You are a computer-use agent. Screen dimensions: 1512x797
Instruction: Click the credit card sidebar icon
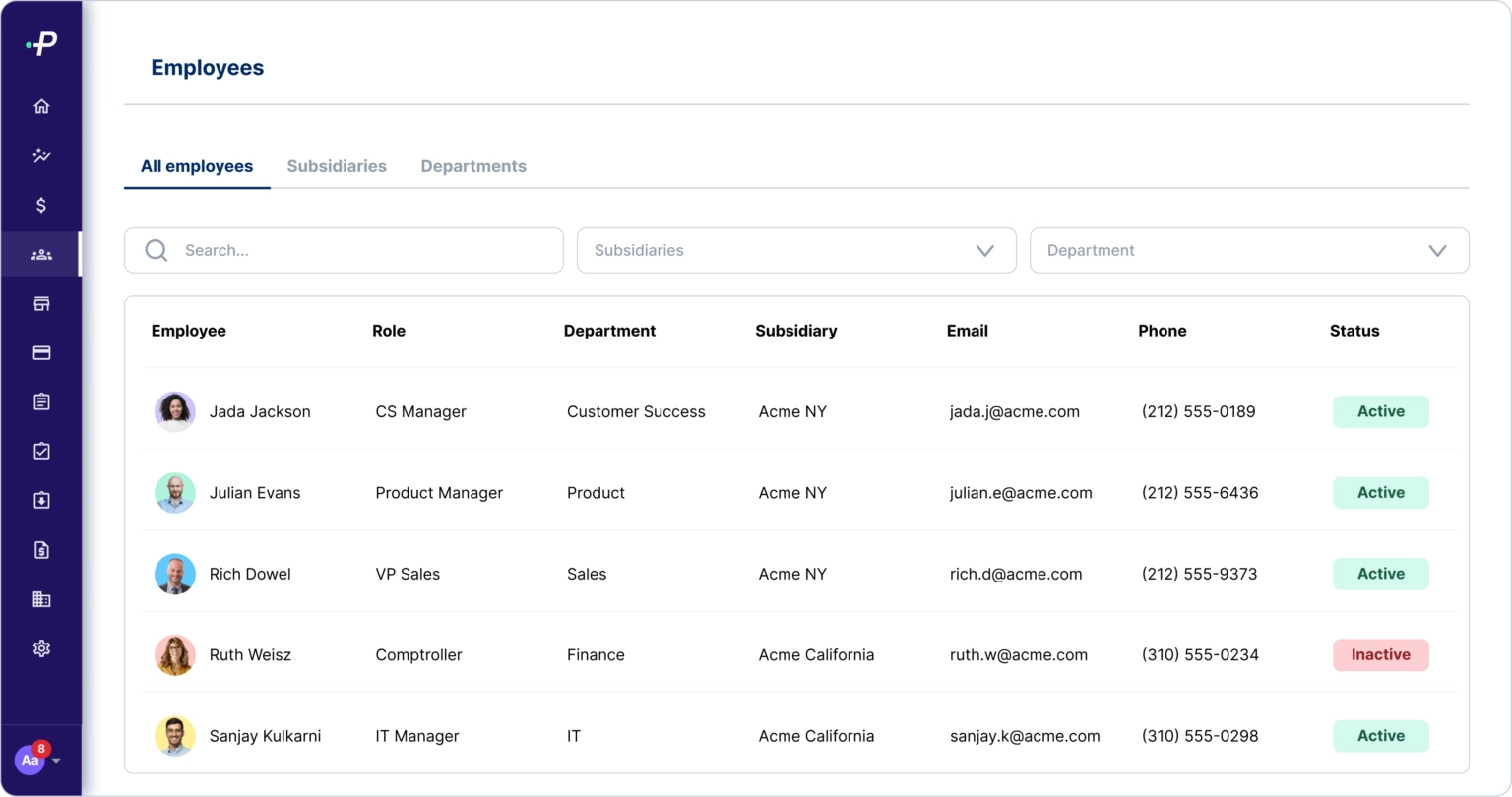tap(41, 353)
